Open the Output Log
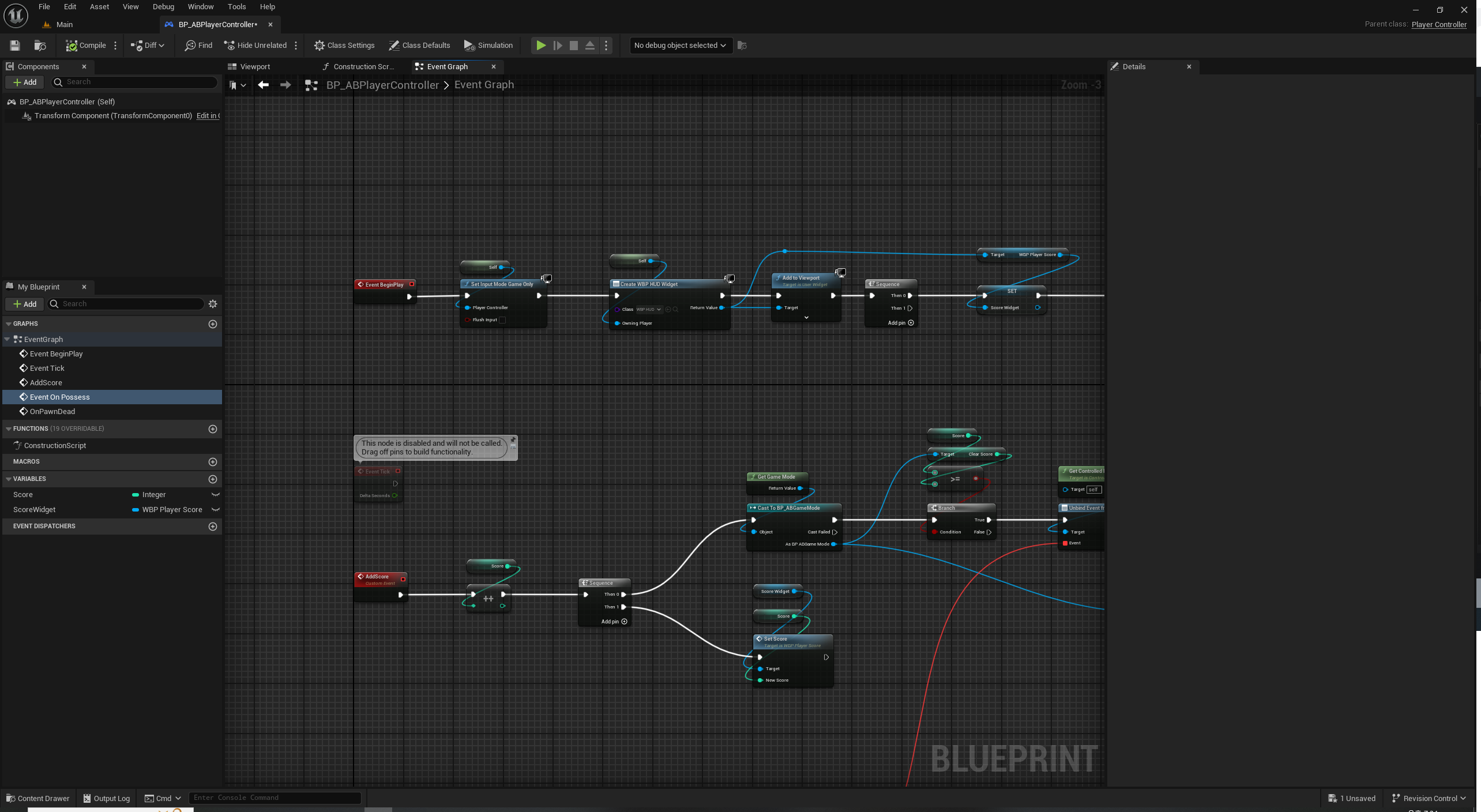 tap(106, 799)
